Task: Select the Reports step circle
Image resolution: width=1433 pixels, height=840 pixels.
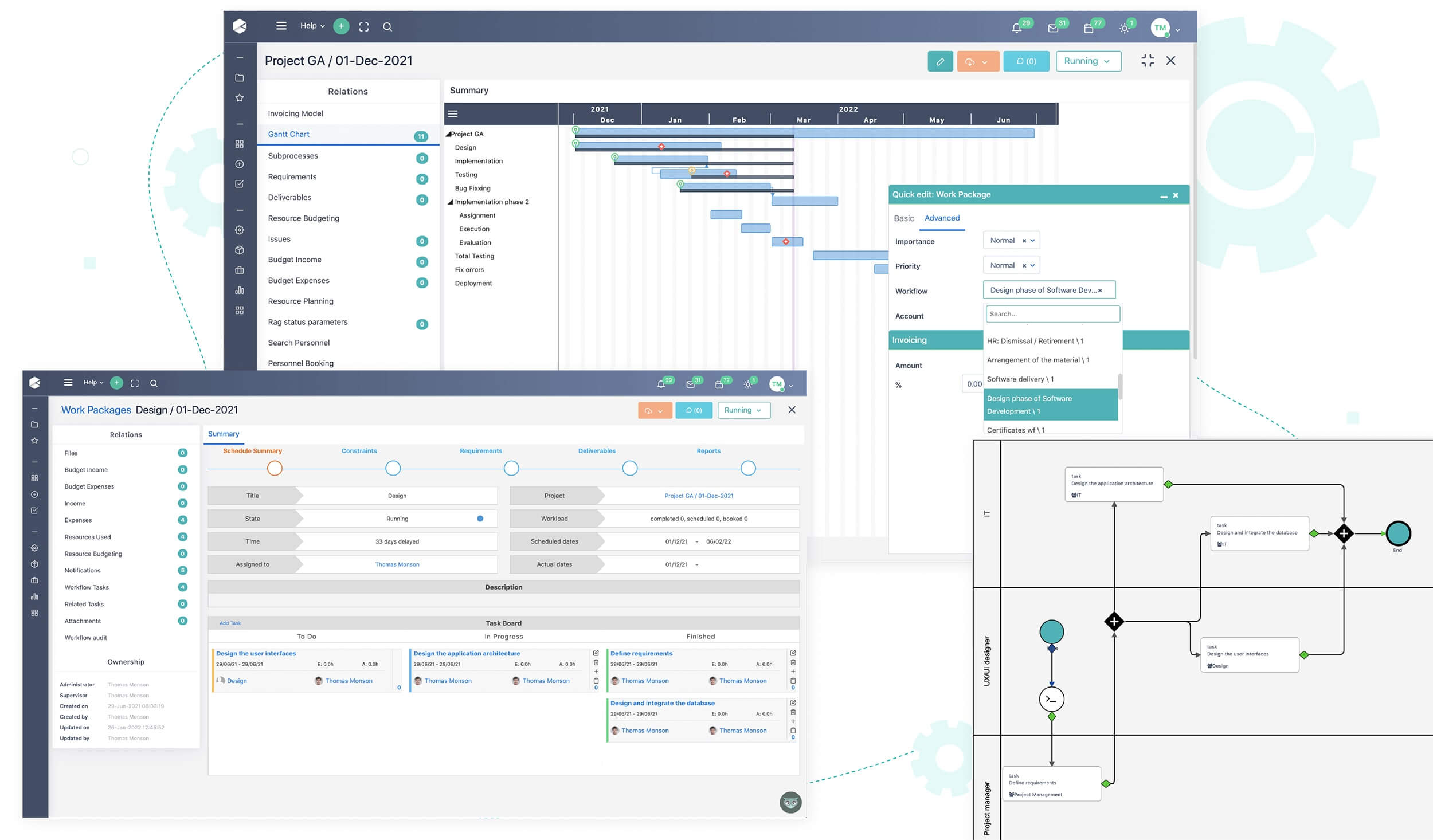Action: [x=747, y=468]
